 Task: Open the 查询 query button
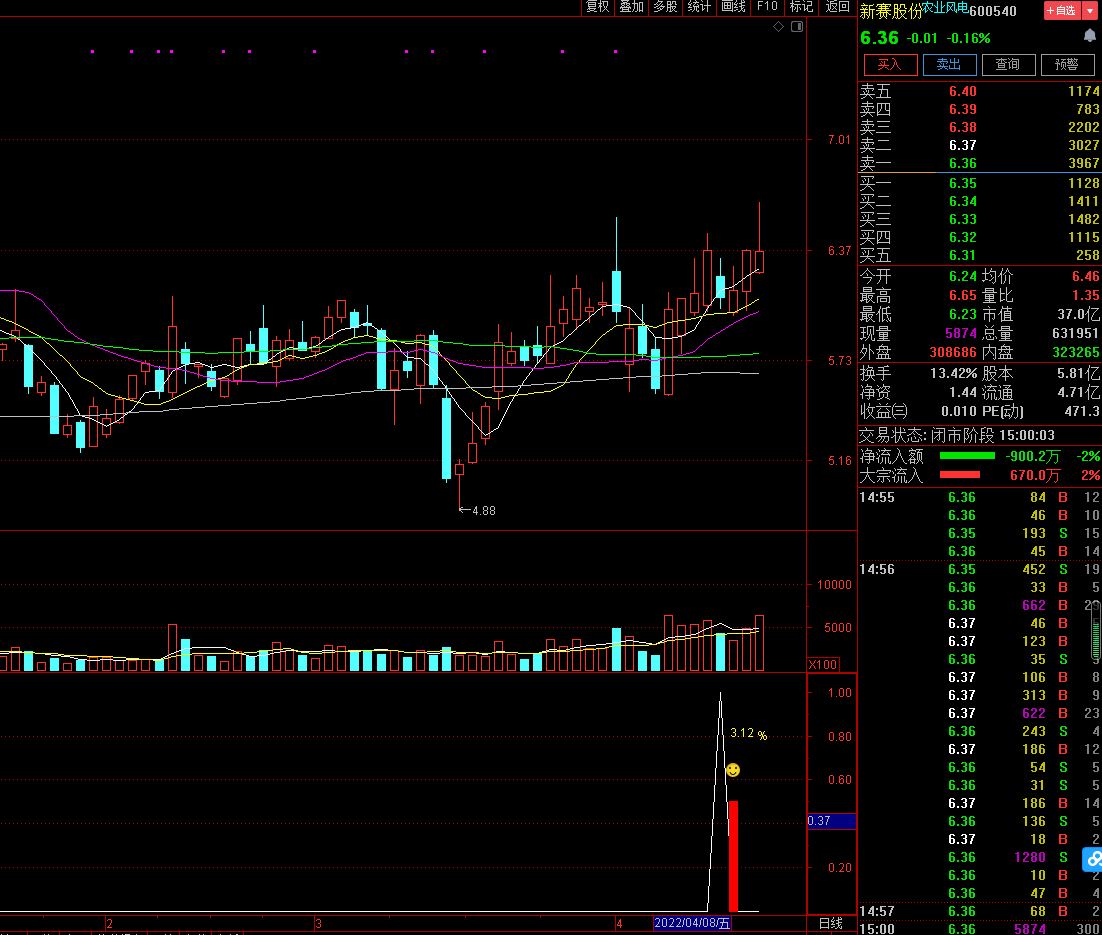click(1008, 65)
